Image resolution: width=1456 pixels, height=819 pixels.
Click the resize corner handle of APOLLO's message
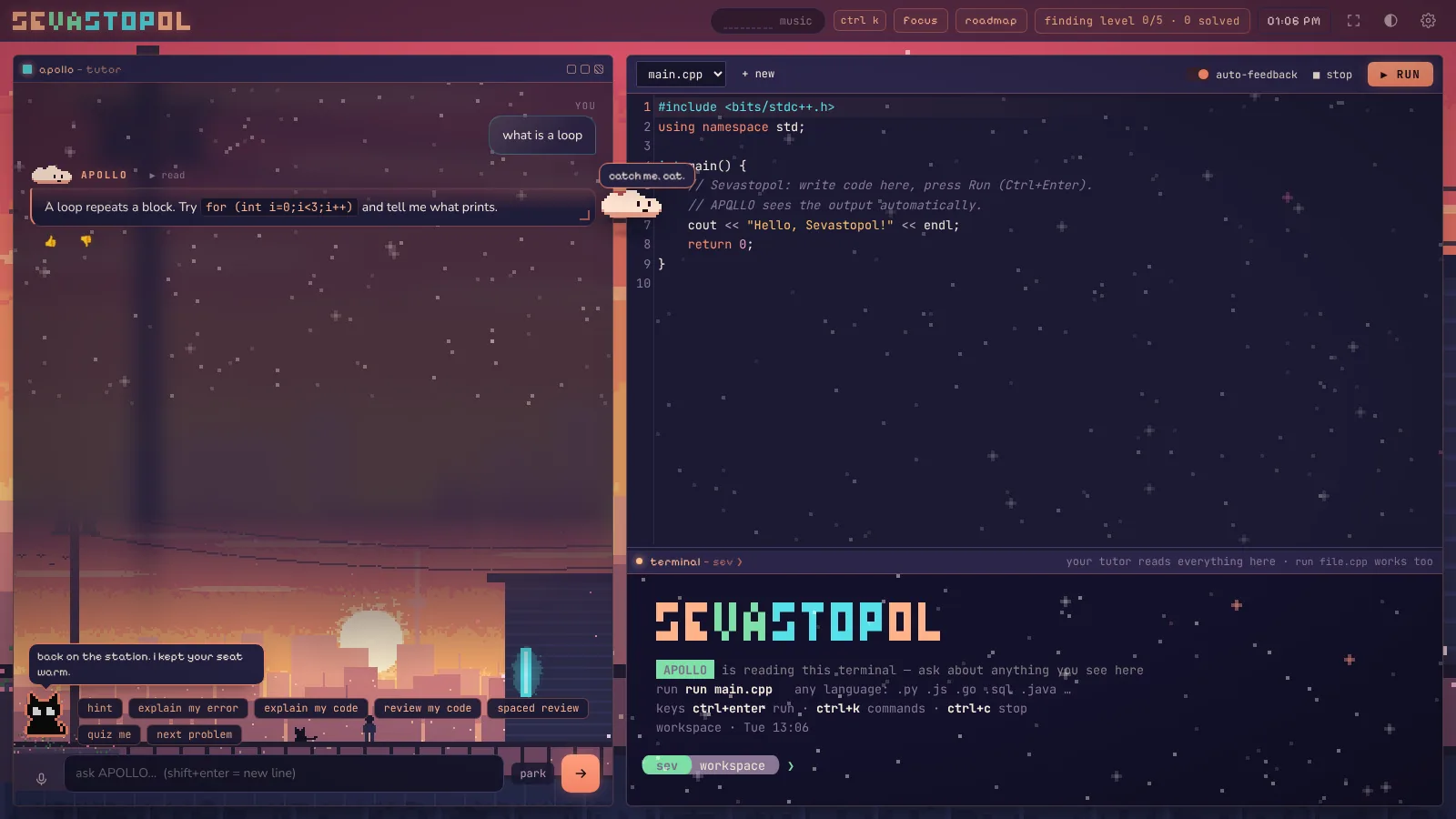(584, 216)
